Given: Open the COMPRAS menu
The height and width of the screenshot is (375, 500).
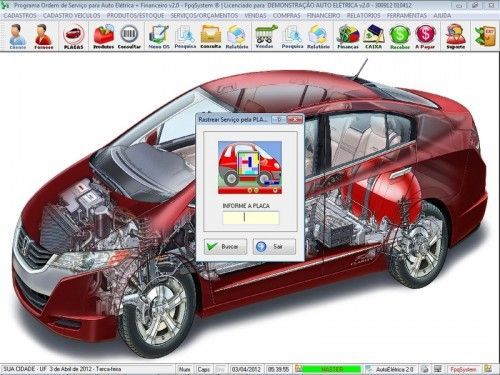Looking at the screenshot, I should 286,16.
